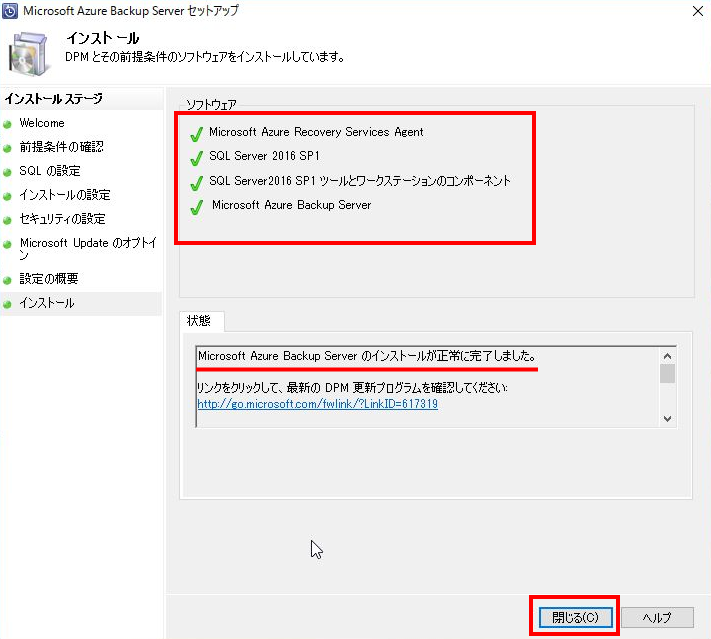The height and width of the screenshot is (639, 711).
Task: Click the green dot beside 前提条件の確認
Action: [x=7, y=148]
